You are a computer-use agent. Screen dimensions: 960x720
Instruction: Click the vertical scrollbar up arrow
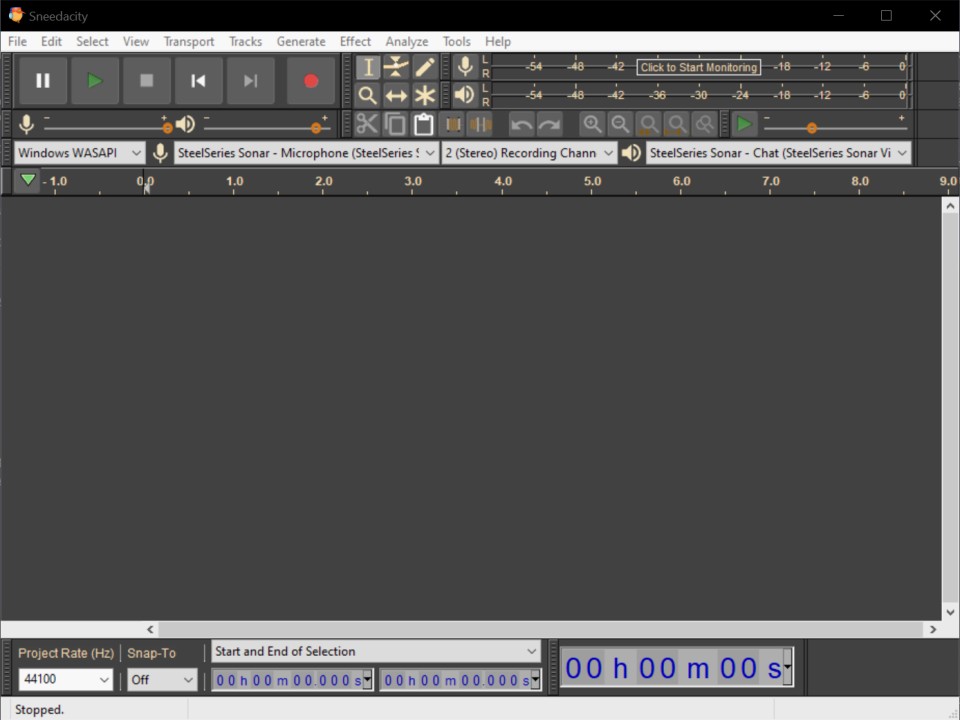click(x=950, y=206)
